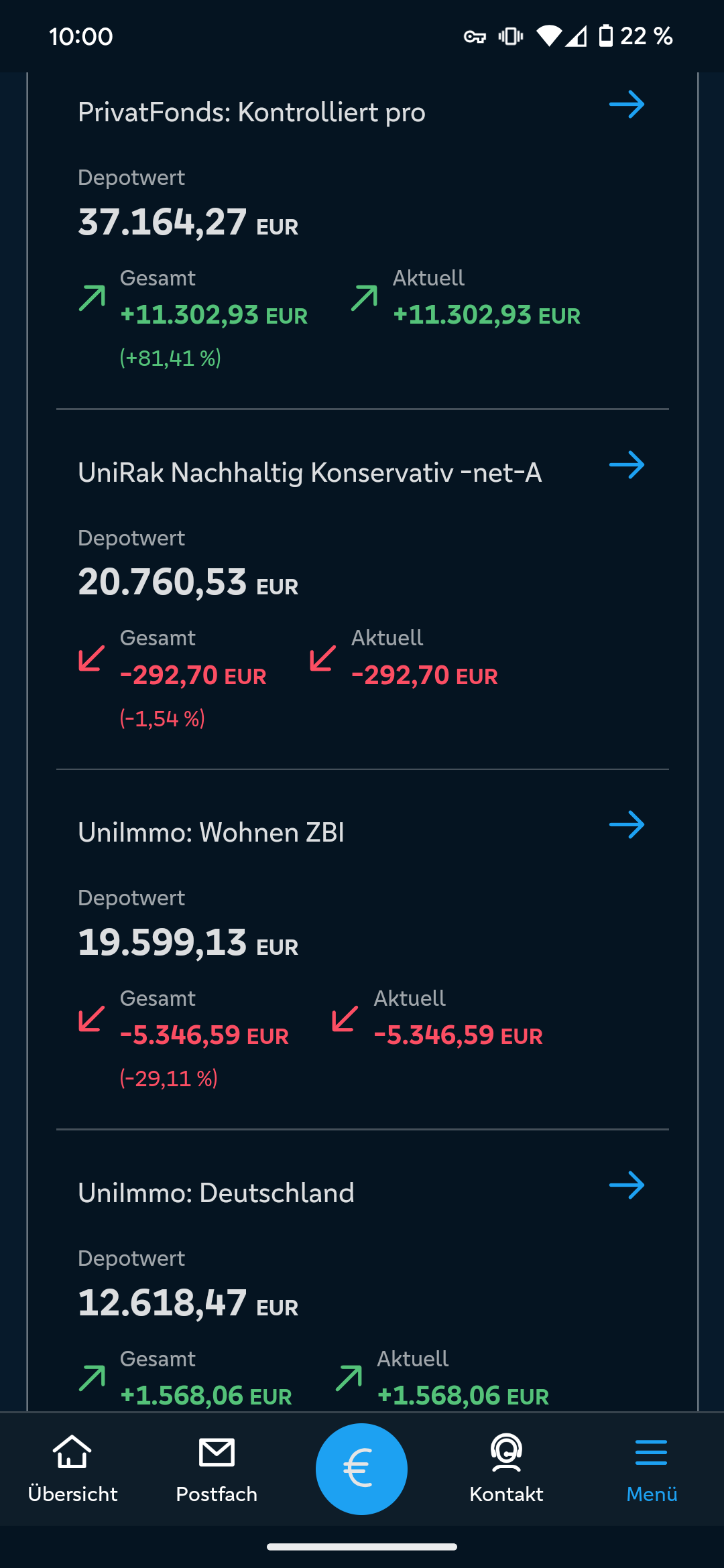Select UniImmo: Wohnen ZBI title
Screen dimensions: 724x1568
[x=211, y=833]
